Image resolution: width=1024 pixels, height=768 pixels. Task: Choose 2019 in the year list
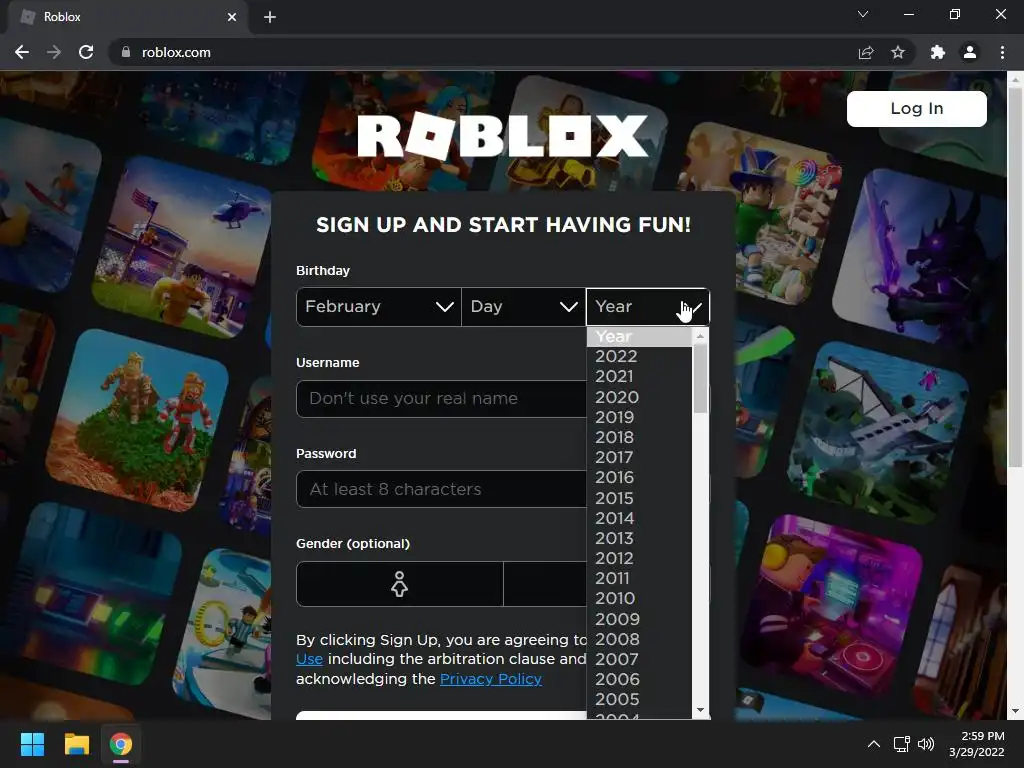(639, 417)
